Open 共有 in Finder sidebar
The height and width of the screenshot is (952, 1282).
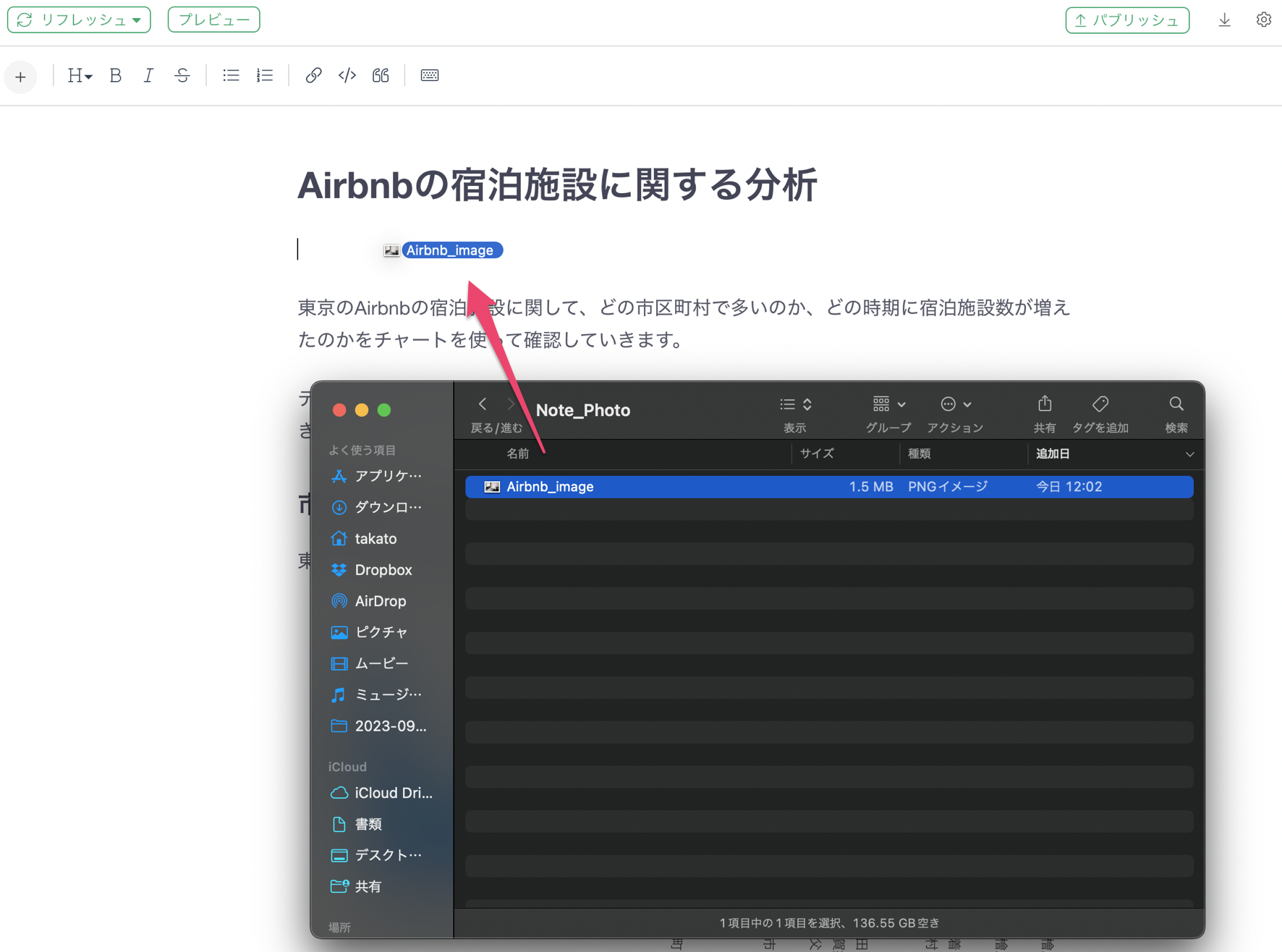pyautogui.click(x=356, y=886)
